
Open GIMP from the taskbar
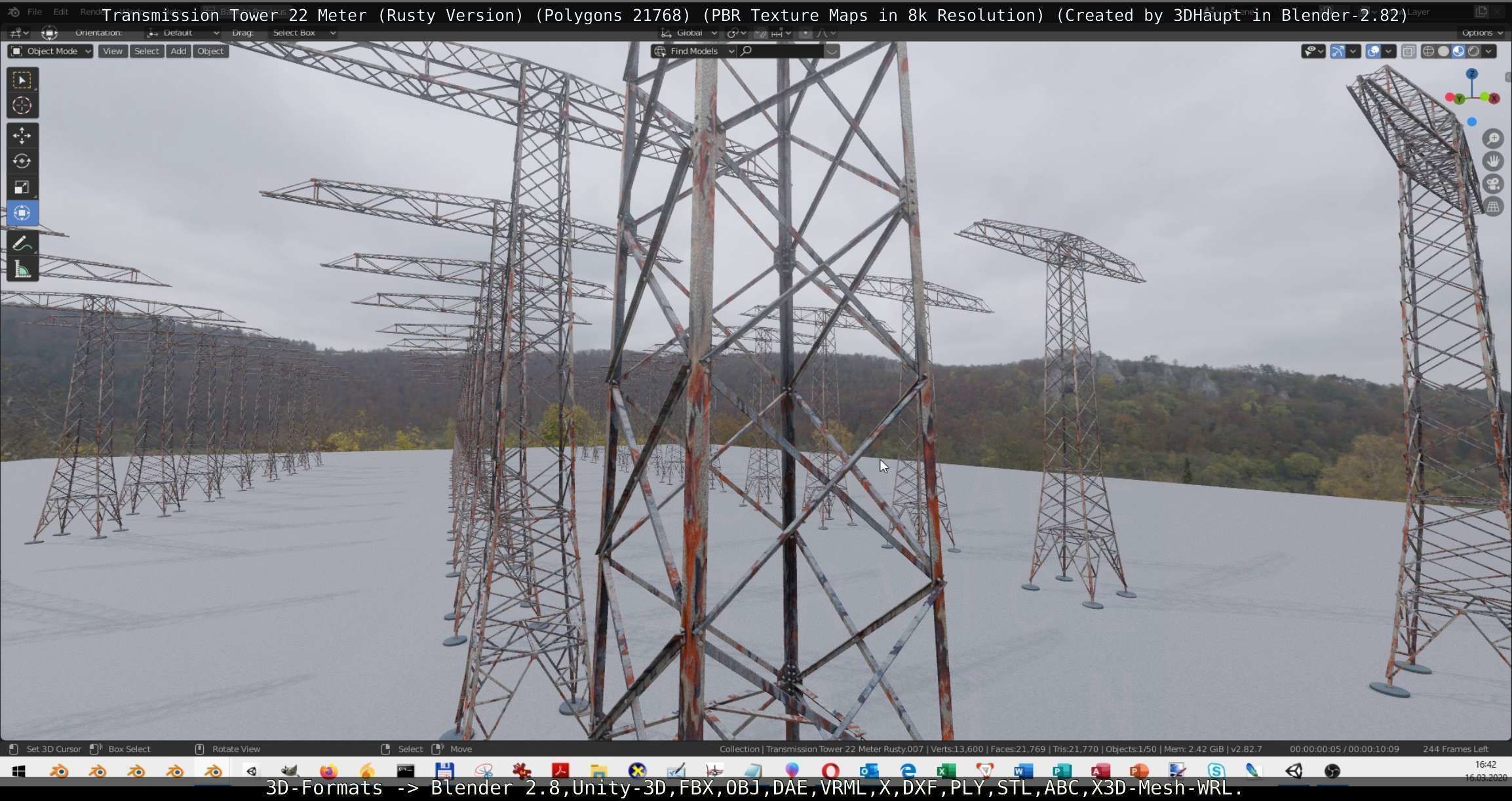(290, 771)
